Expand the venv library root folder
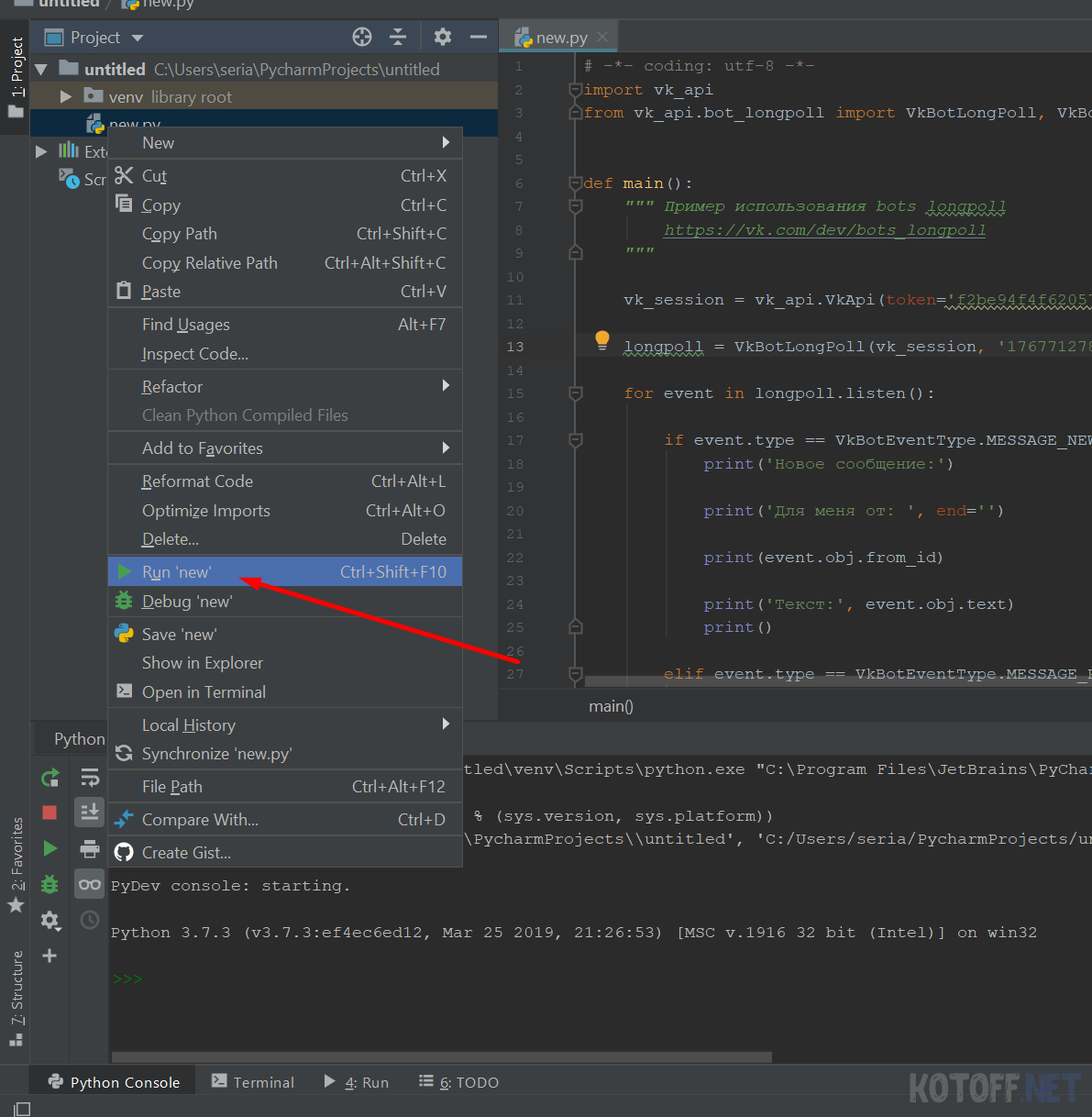 [66, 96]
